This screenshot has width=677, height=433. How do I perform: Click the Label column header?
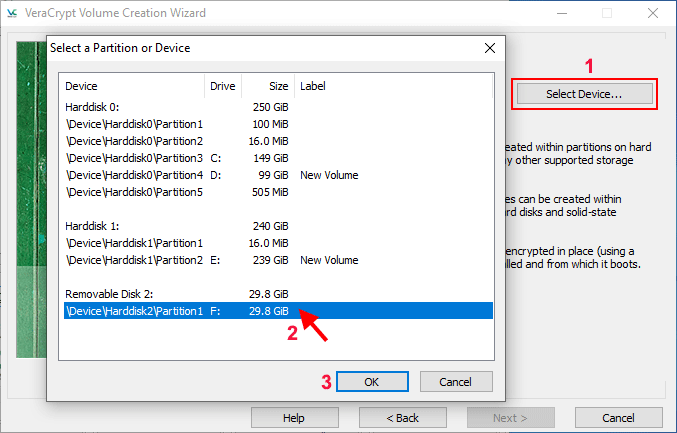pos(393,86)
